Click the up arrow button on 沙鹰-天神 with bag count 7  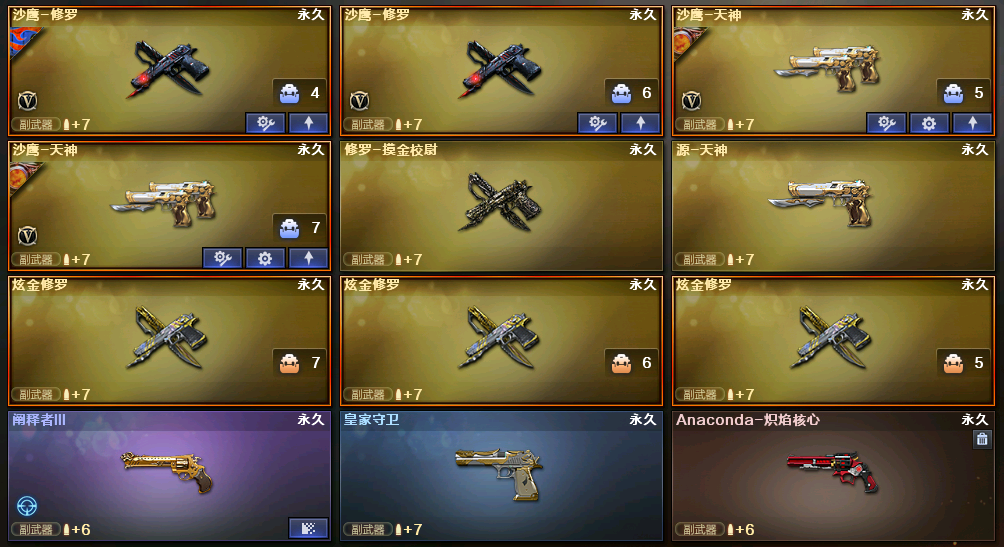click(308, 258)
